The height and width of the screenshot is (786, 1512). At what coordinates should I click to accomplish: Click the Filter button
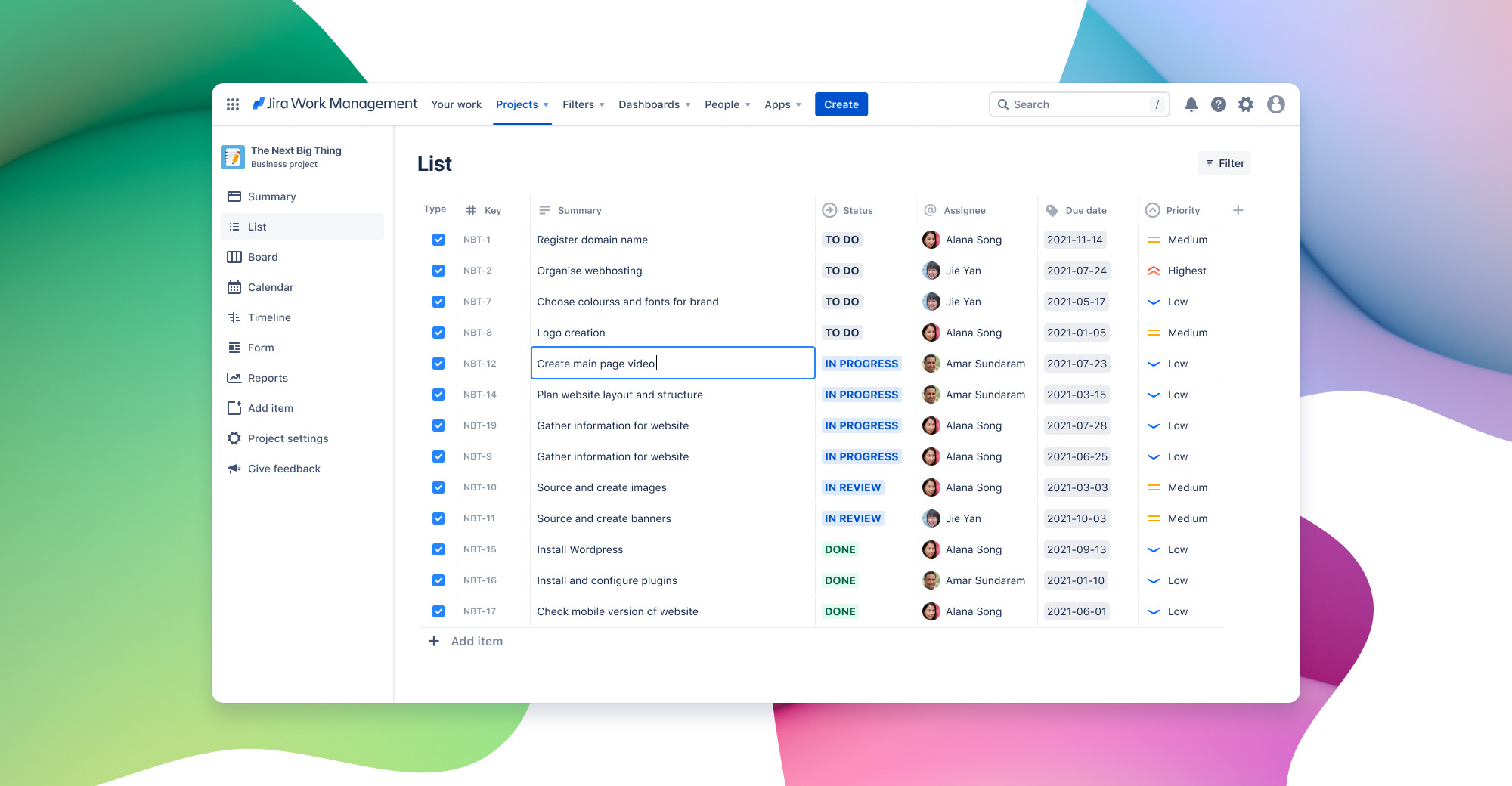[1225, 163]
